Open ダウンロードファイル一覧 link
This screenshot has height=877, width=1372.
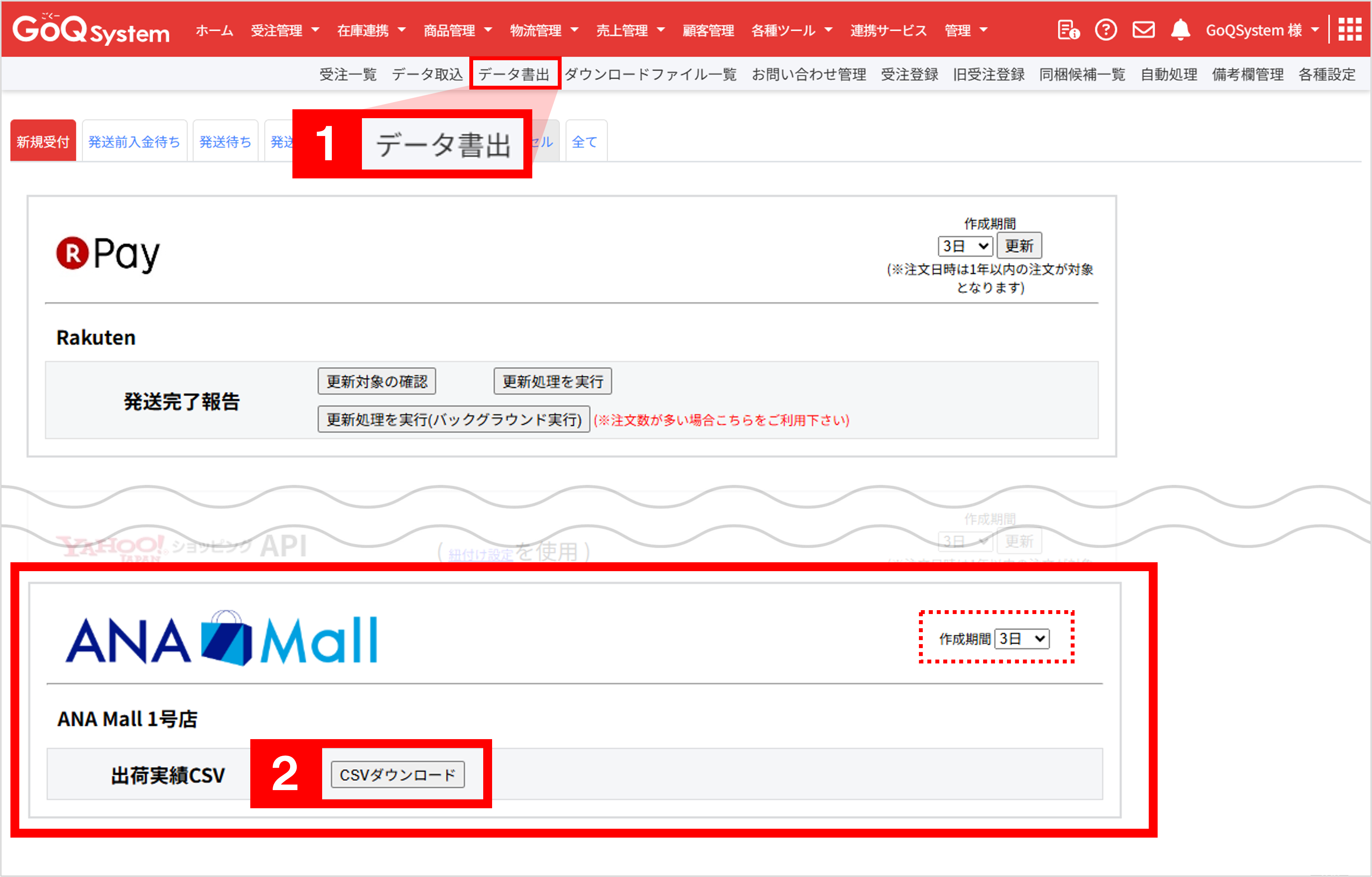[x=650, y=74]
